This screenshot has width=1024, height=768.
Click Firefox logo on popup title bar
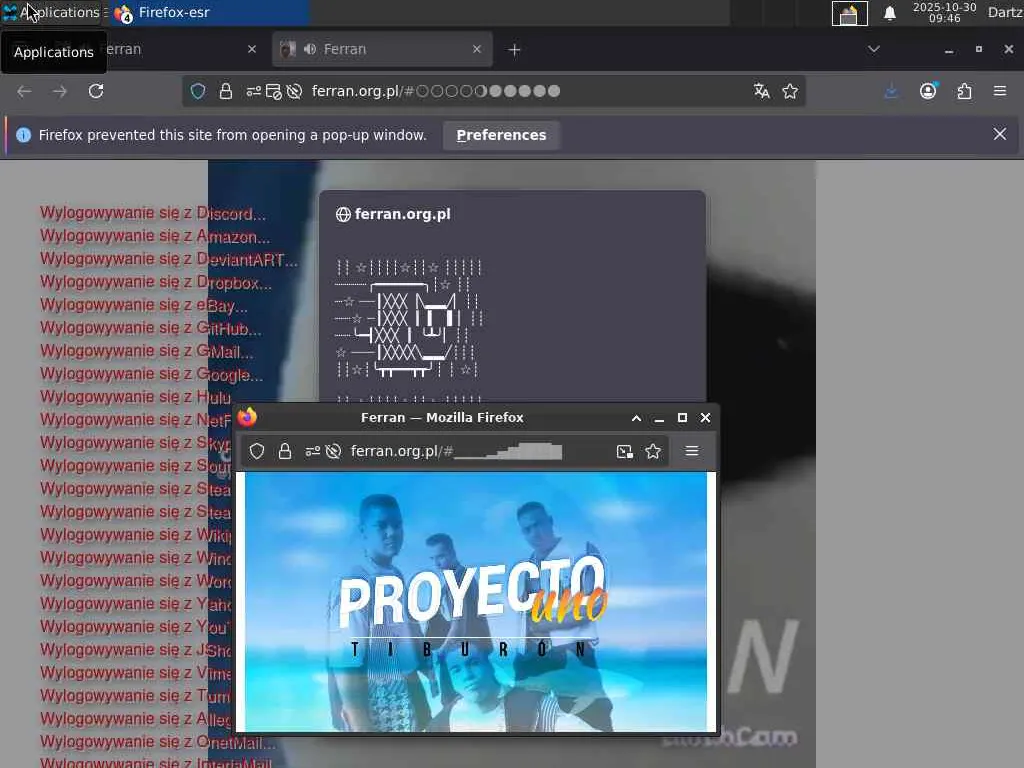click(247, 417)
